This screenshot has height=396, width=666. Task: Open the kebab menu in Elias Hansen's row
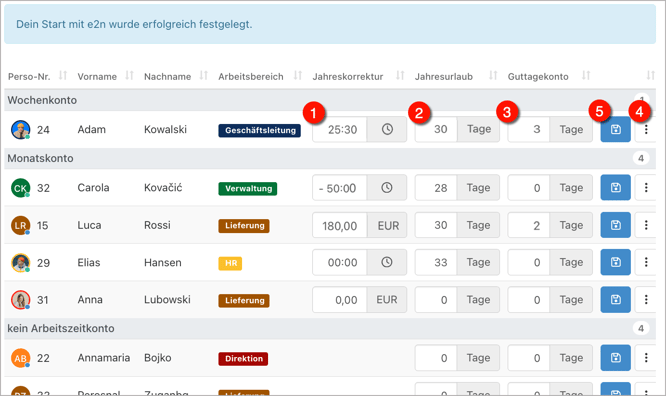pos(646,262)
